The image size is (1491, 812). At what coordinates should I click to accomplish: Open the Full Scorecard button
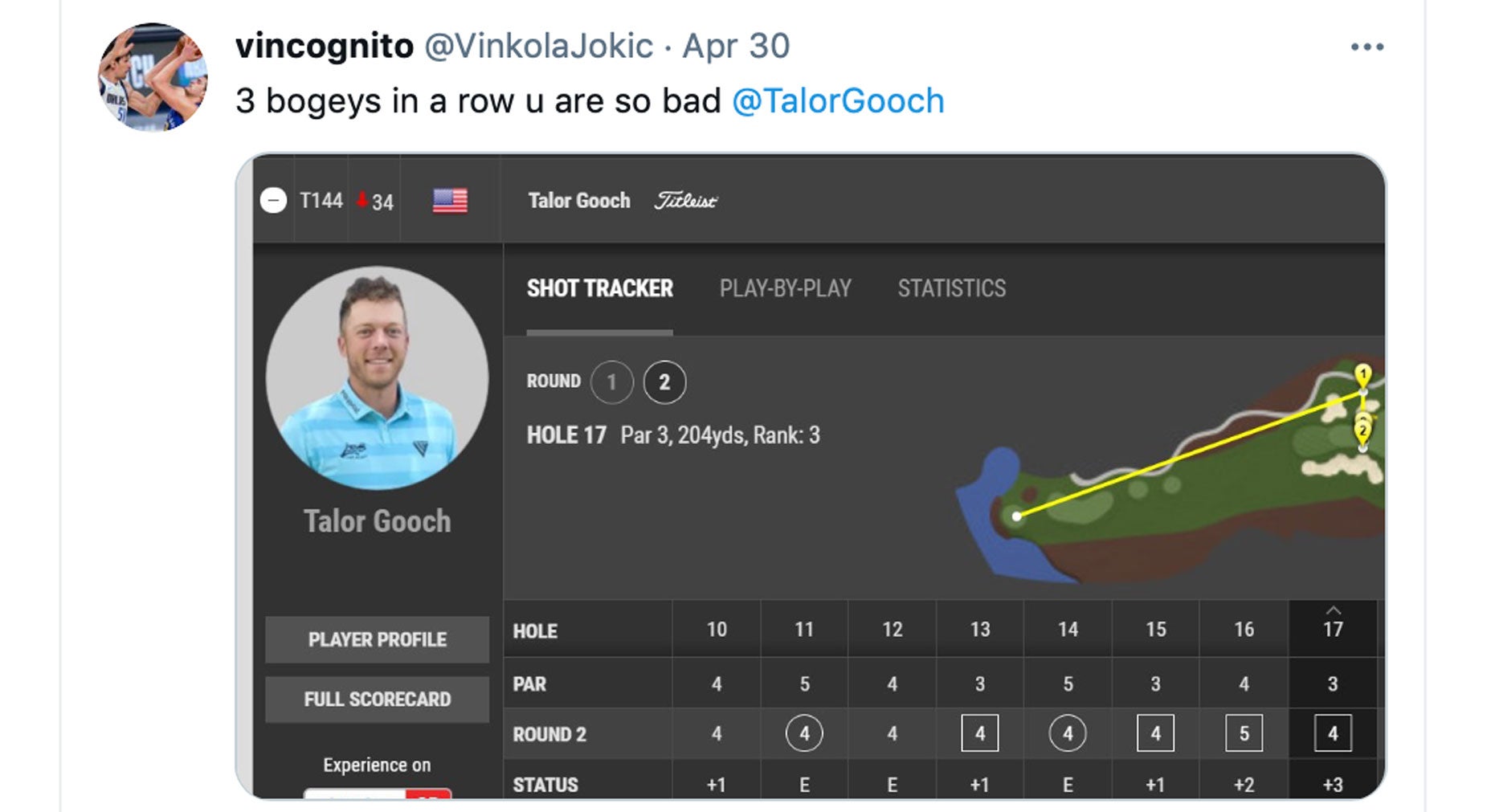(x=377, y=700)
